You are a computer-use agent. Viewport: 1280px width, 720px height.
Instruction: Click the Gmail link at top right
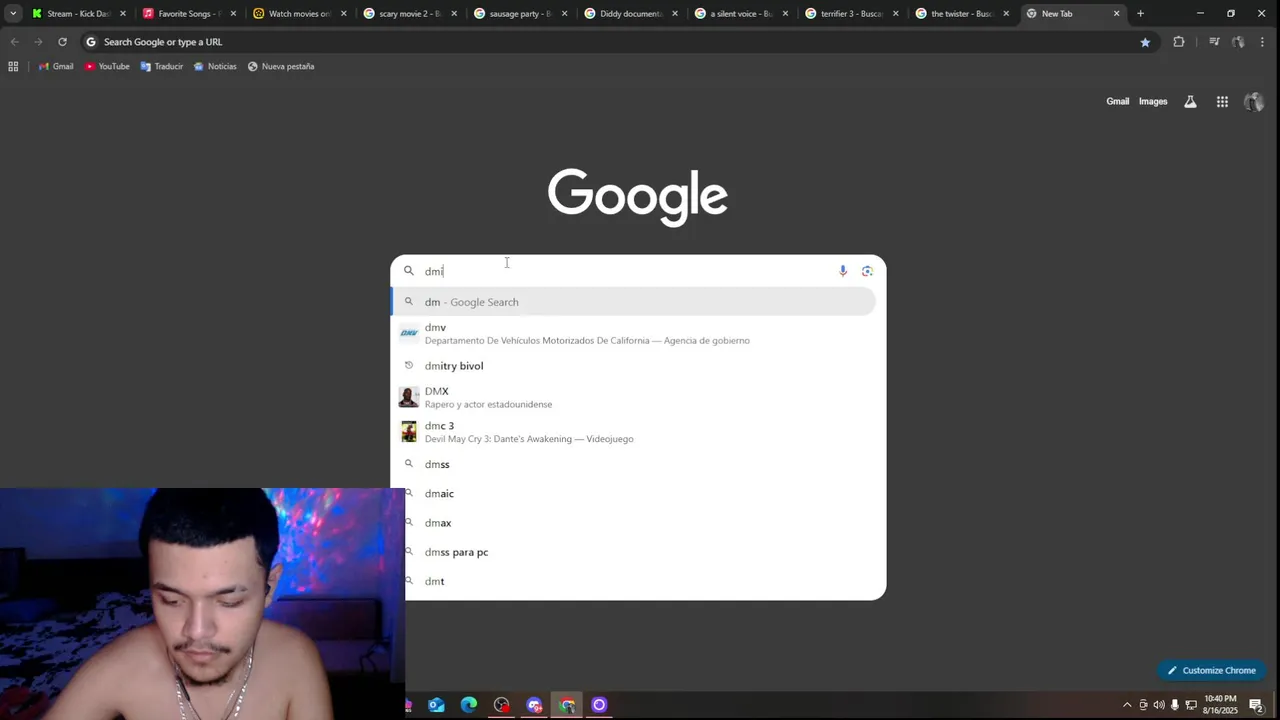click(x=1117, y=101)
